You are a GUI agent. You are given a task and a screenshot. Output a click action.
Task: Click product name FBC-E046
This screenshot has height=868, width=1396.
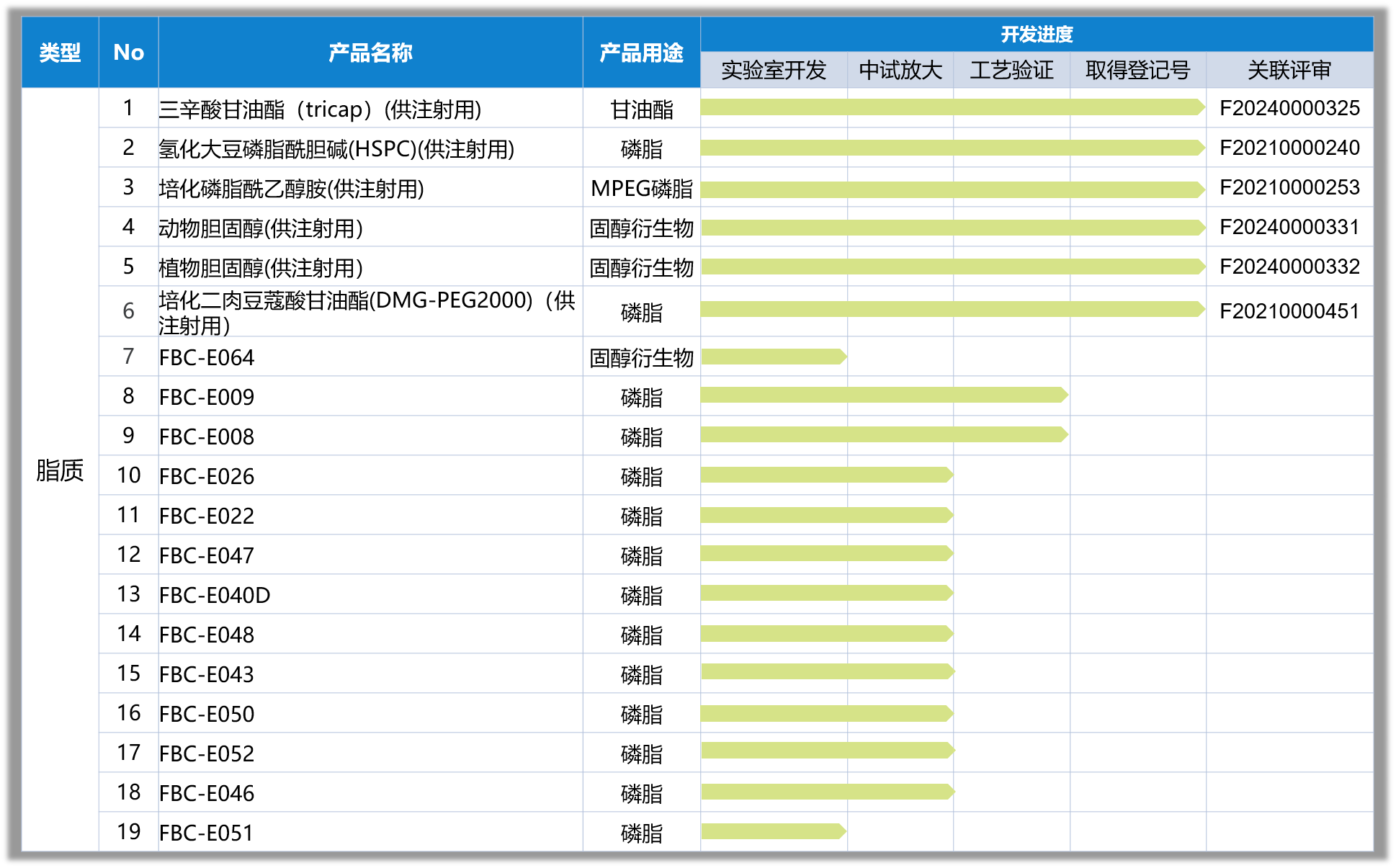pos(207,793)
